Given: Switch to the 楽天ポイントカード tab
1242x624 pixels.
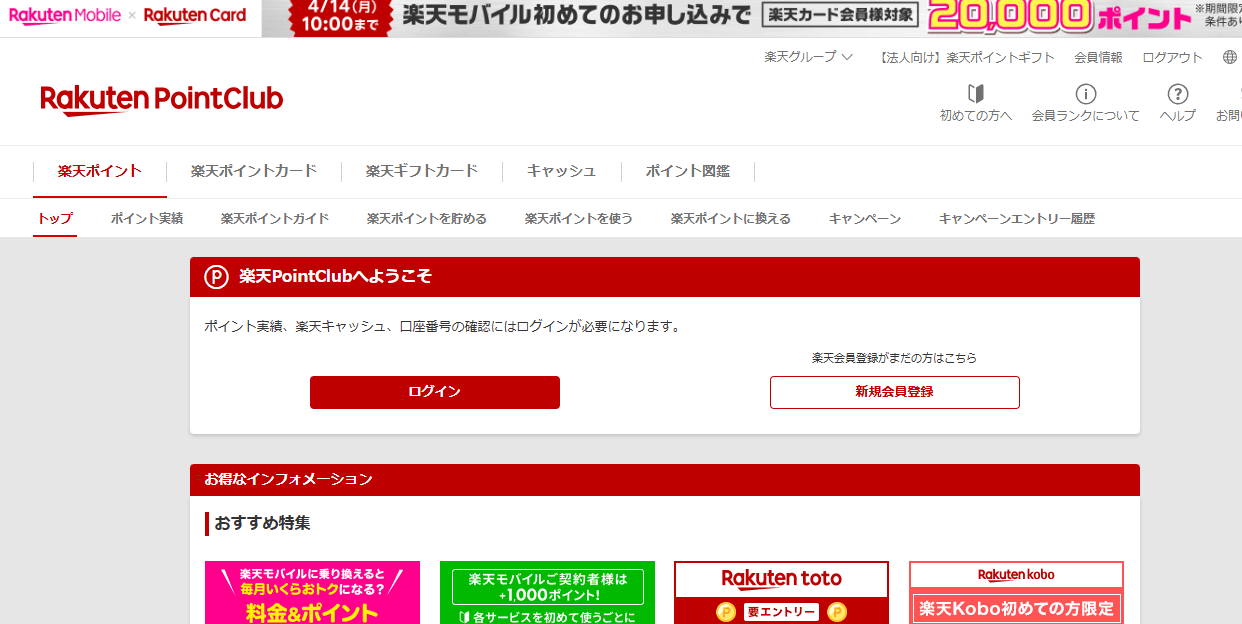Looking at the screenshot, I should coord(254,171).
